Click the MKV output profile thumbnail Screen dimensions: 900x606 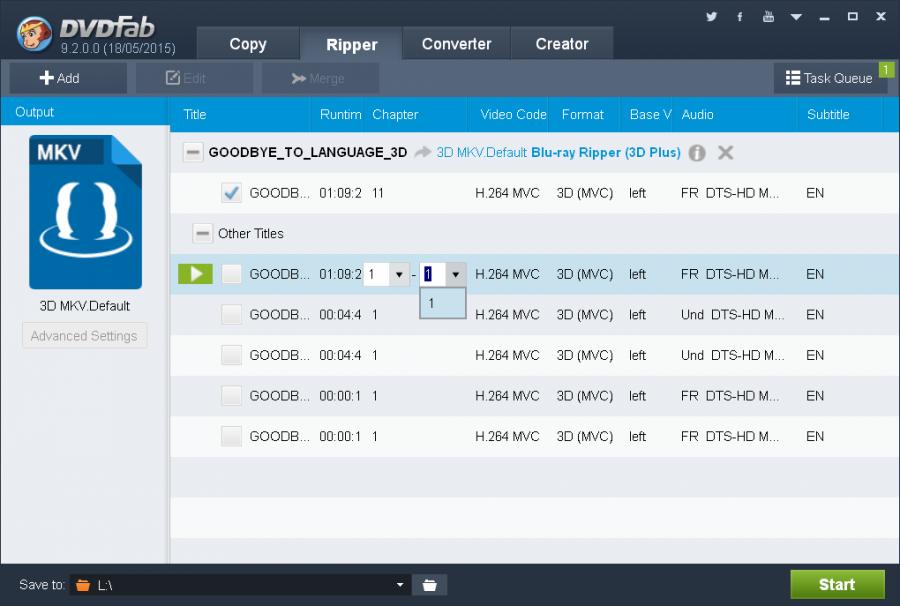[85, 212]
